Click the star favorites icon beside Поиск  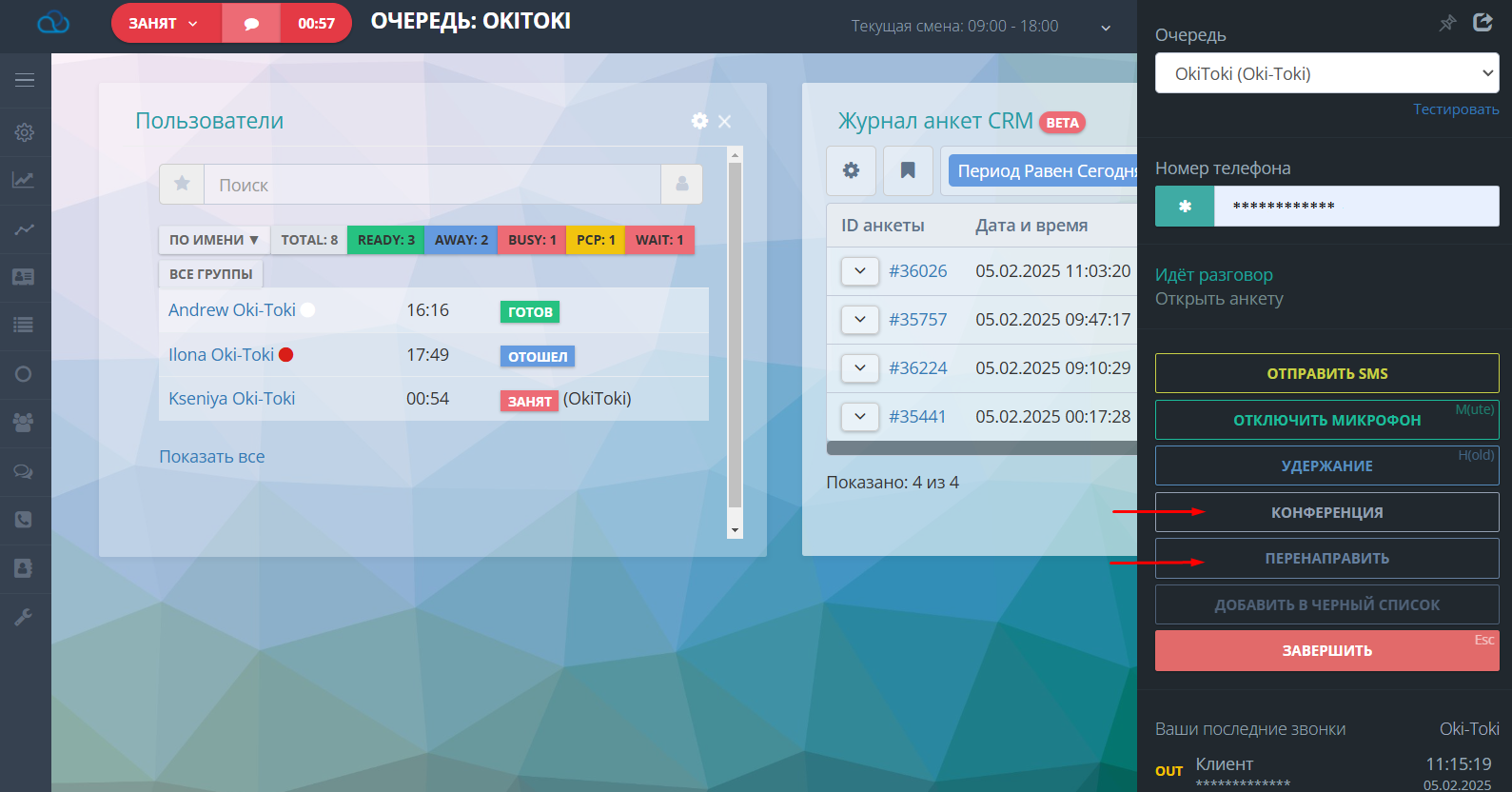tap(182, 184)
